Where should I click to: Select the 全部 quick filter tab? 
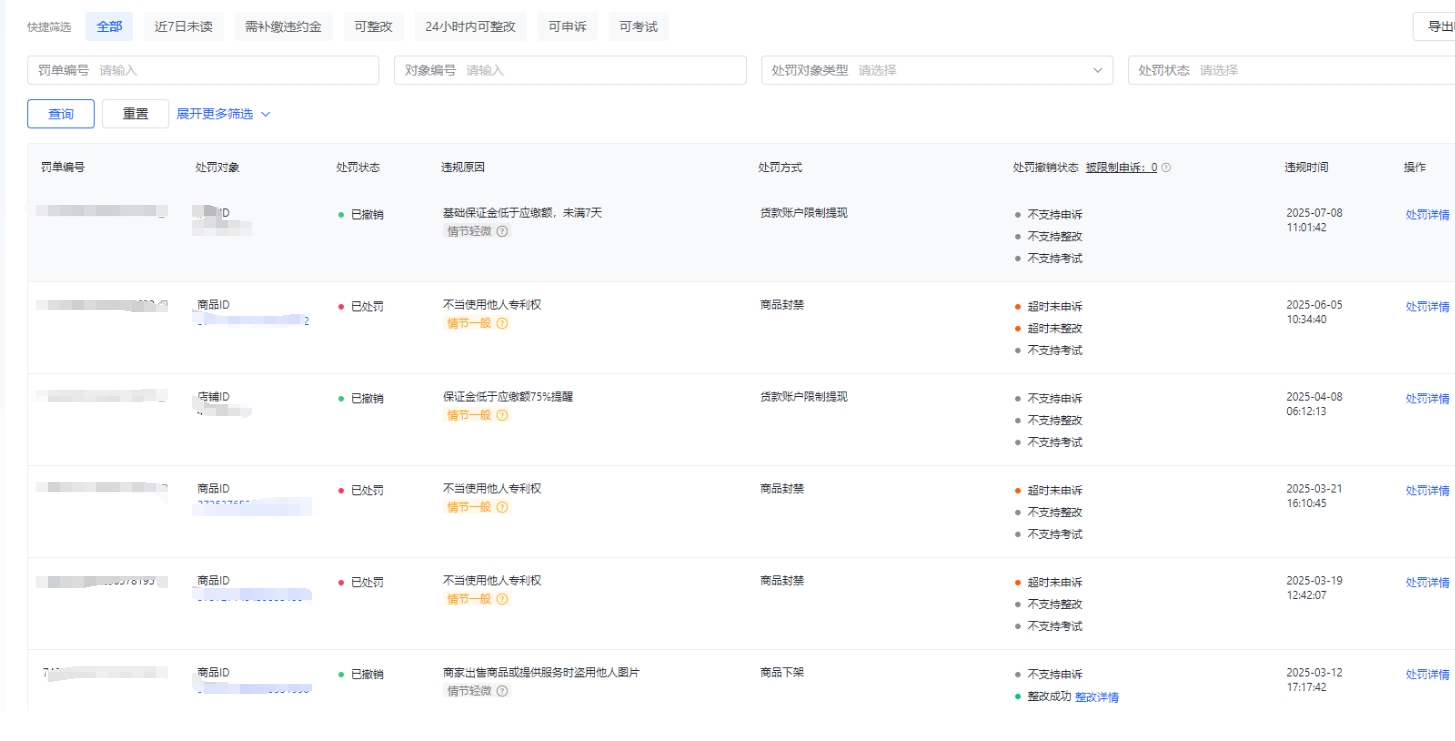click(x=109, y=27)
